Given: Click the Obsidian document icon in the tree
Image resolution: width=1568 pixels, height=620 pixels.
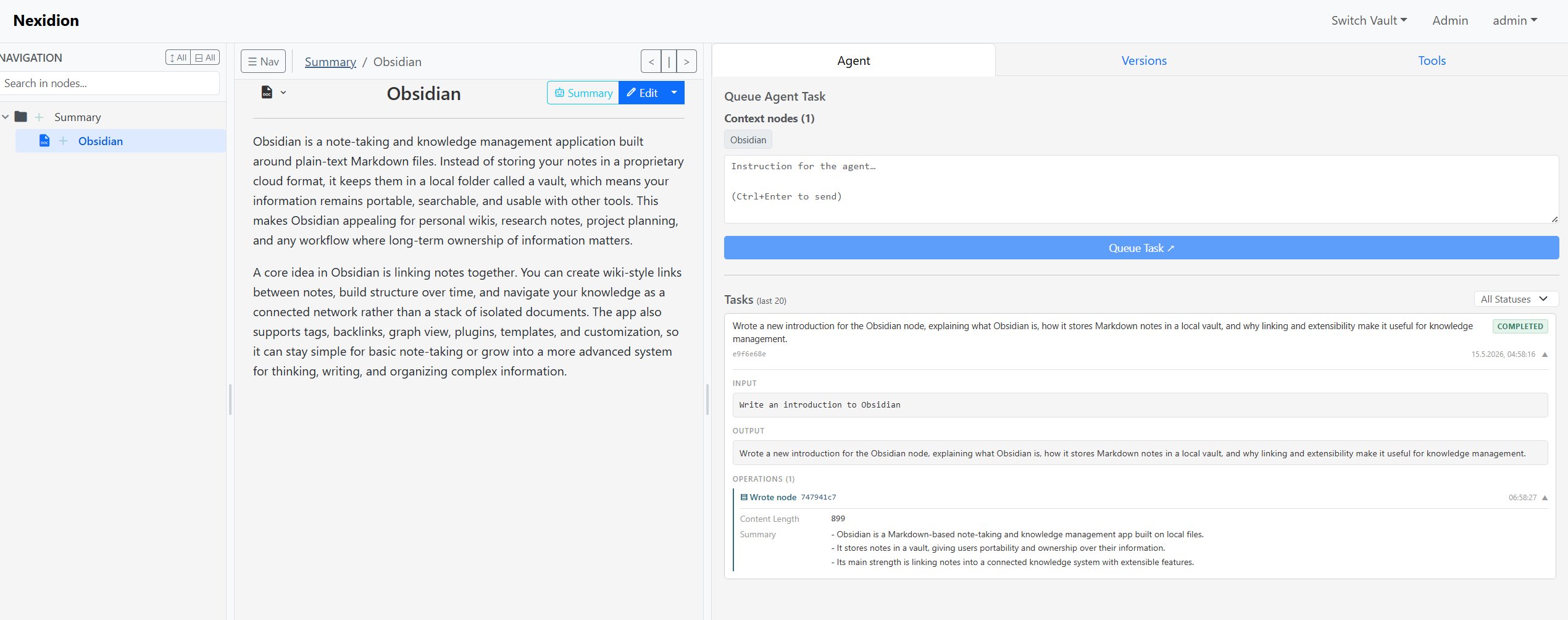Looking at the screenshot, I should tap(44, 141).
